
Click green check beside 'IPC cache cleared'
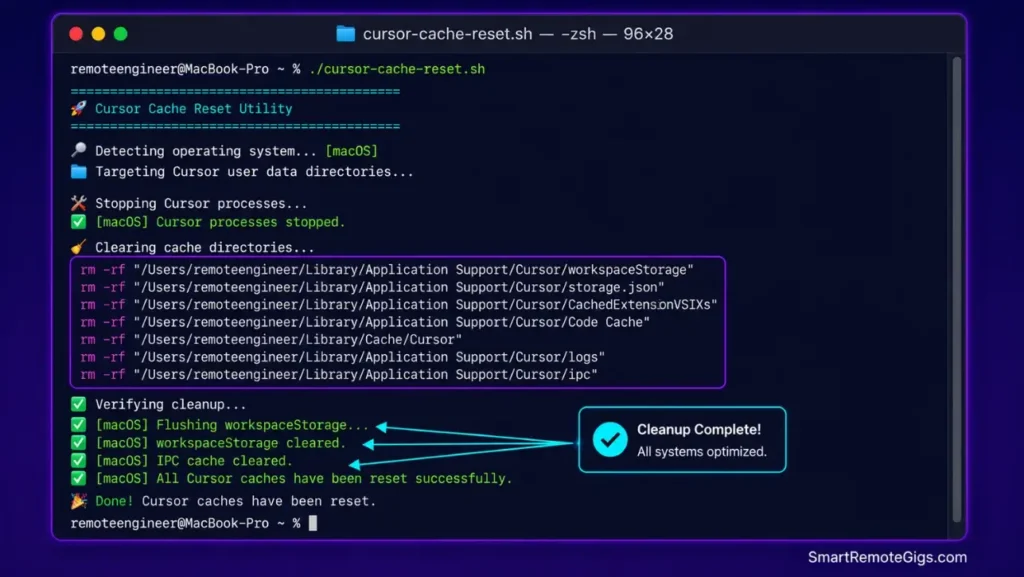coord(78,460)
